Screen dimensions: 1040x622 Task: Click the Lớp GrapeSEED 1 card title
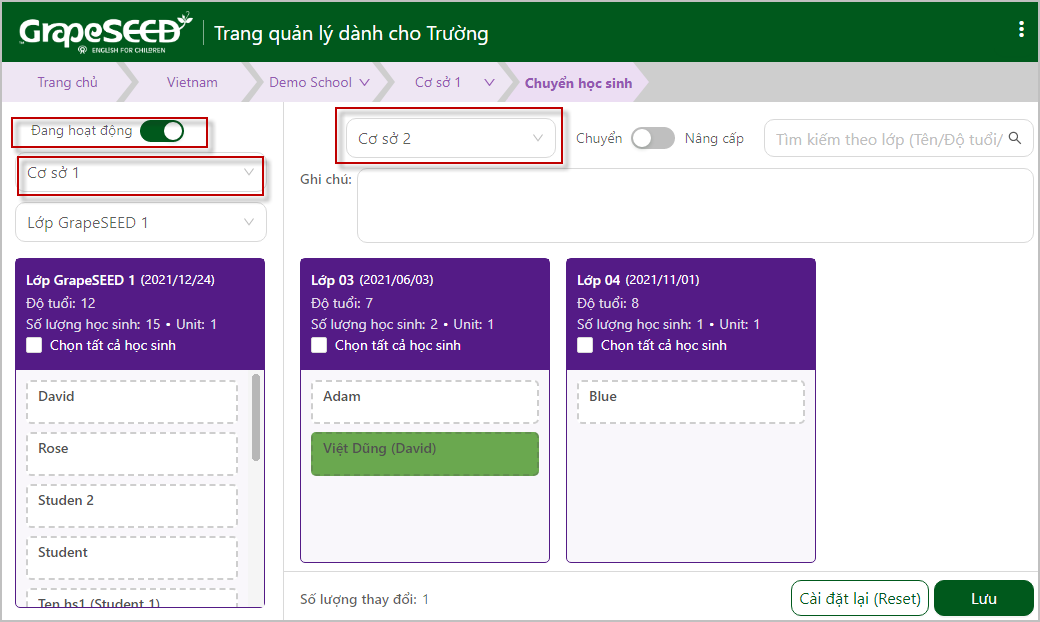point(80,280)
